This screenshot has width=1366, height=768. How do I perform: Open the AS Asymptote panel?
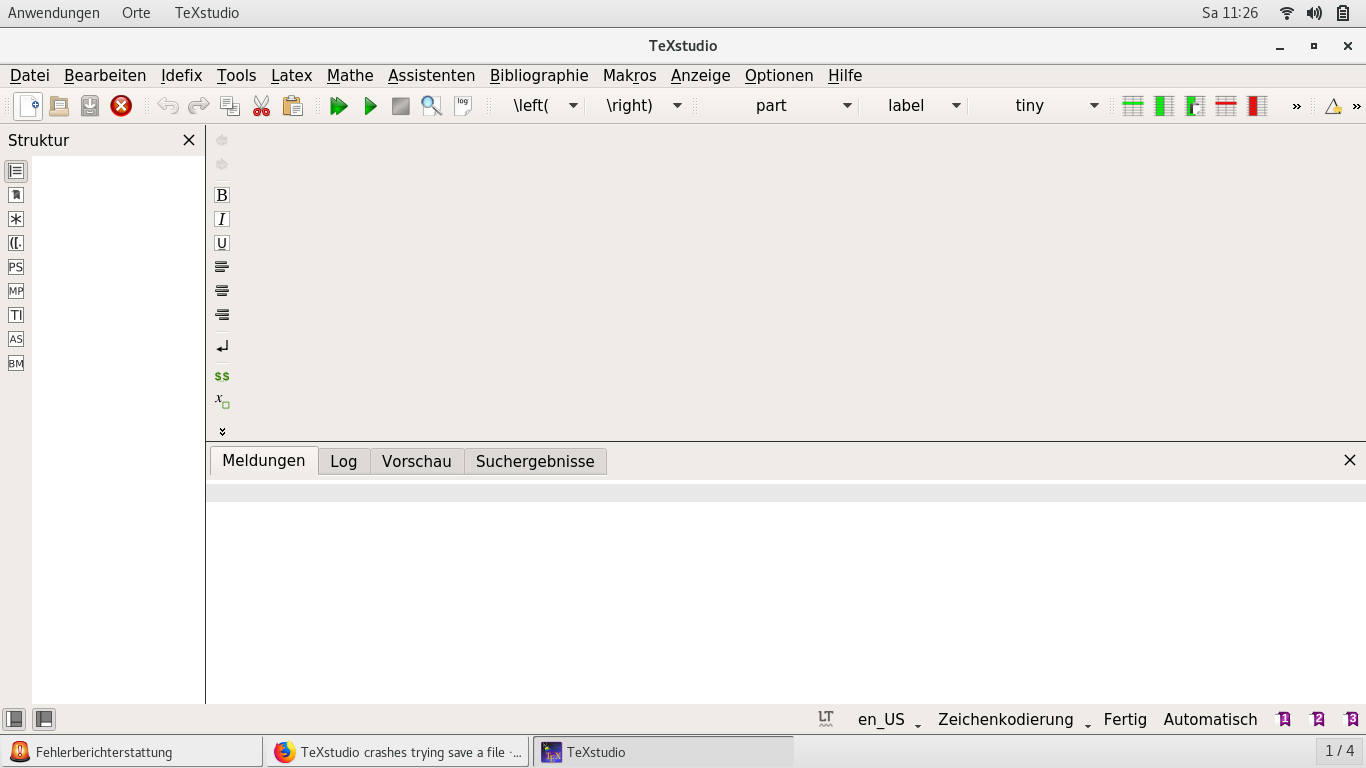(x=16, y=339)
